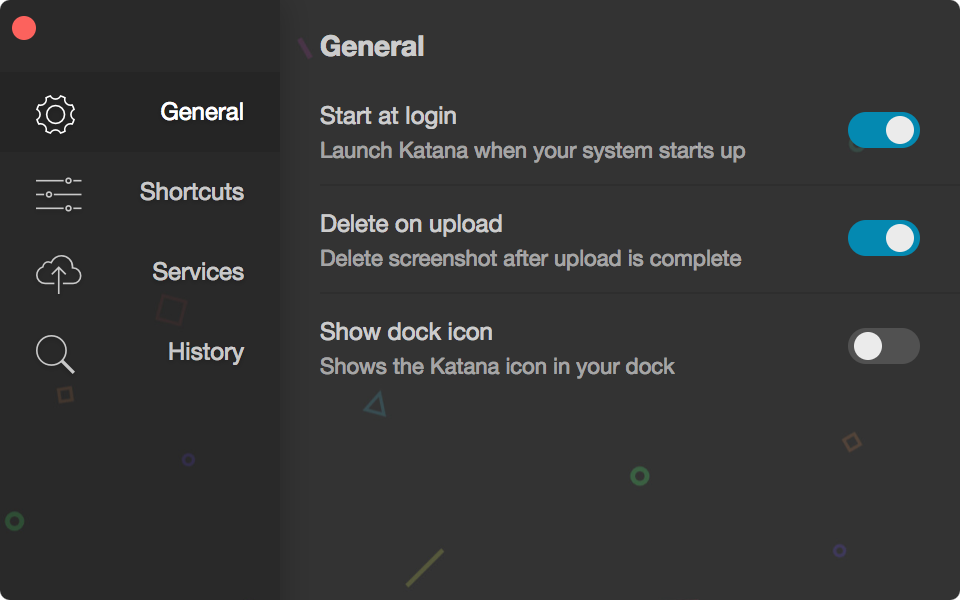Click the magnifying glass History icon
Screen dimensions: 960x600
pyautogui.click(x=55, y=353)
